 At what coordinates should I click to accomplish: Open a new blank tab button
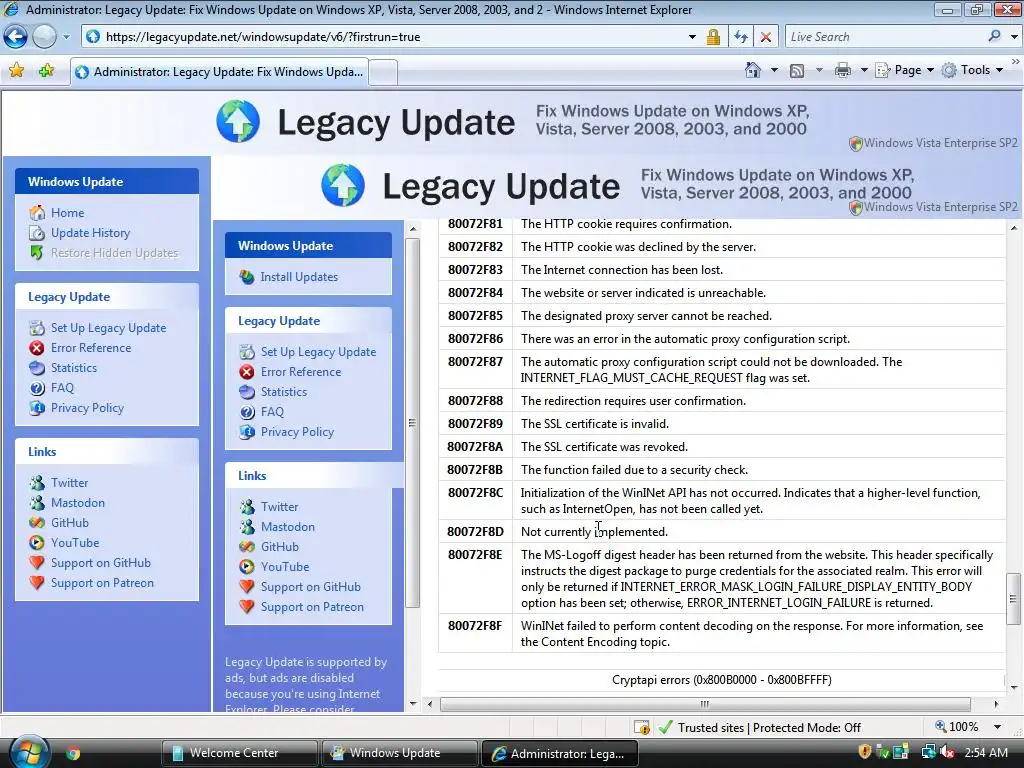[x=383, y=72]
